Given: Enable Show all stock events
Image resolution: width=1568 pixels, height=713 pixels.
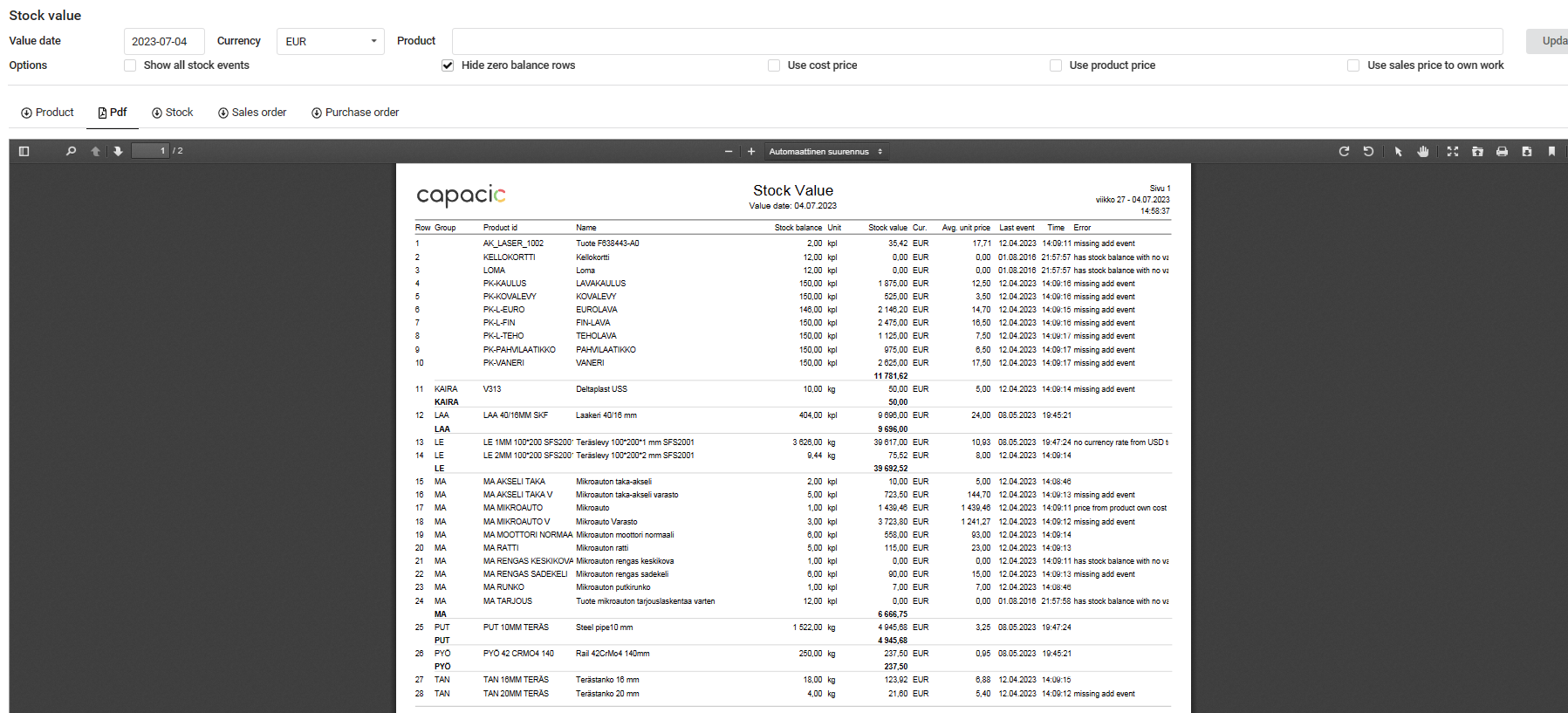Looking at the screenshot, I should point(130,65).
